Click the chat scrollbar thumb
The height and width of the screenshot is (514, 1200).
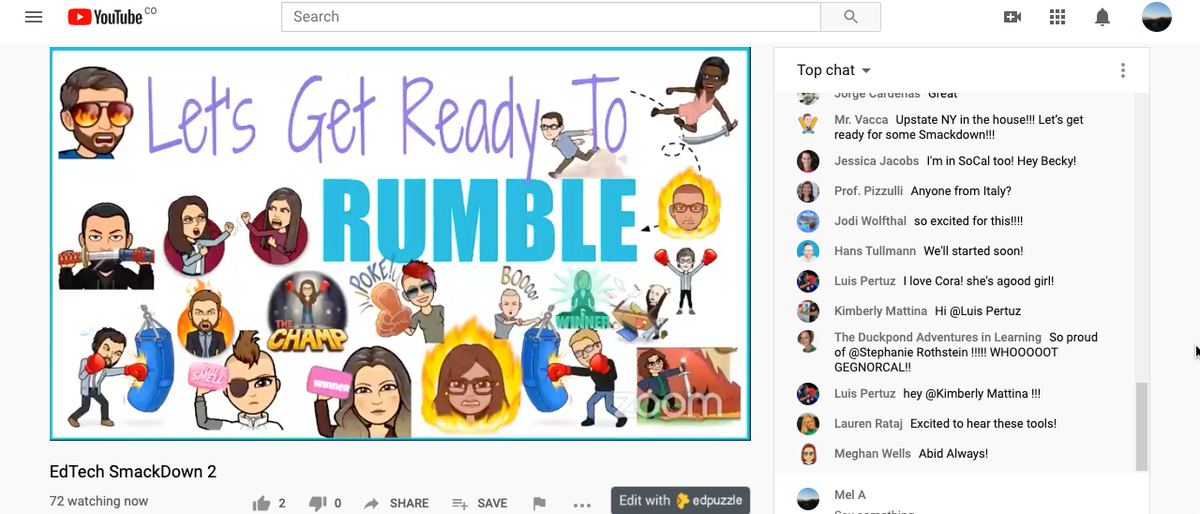pos(1141,425)
